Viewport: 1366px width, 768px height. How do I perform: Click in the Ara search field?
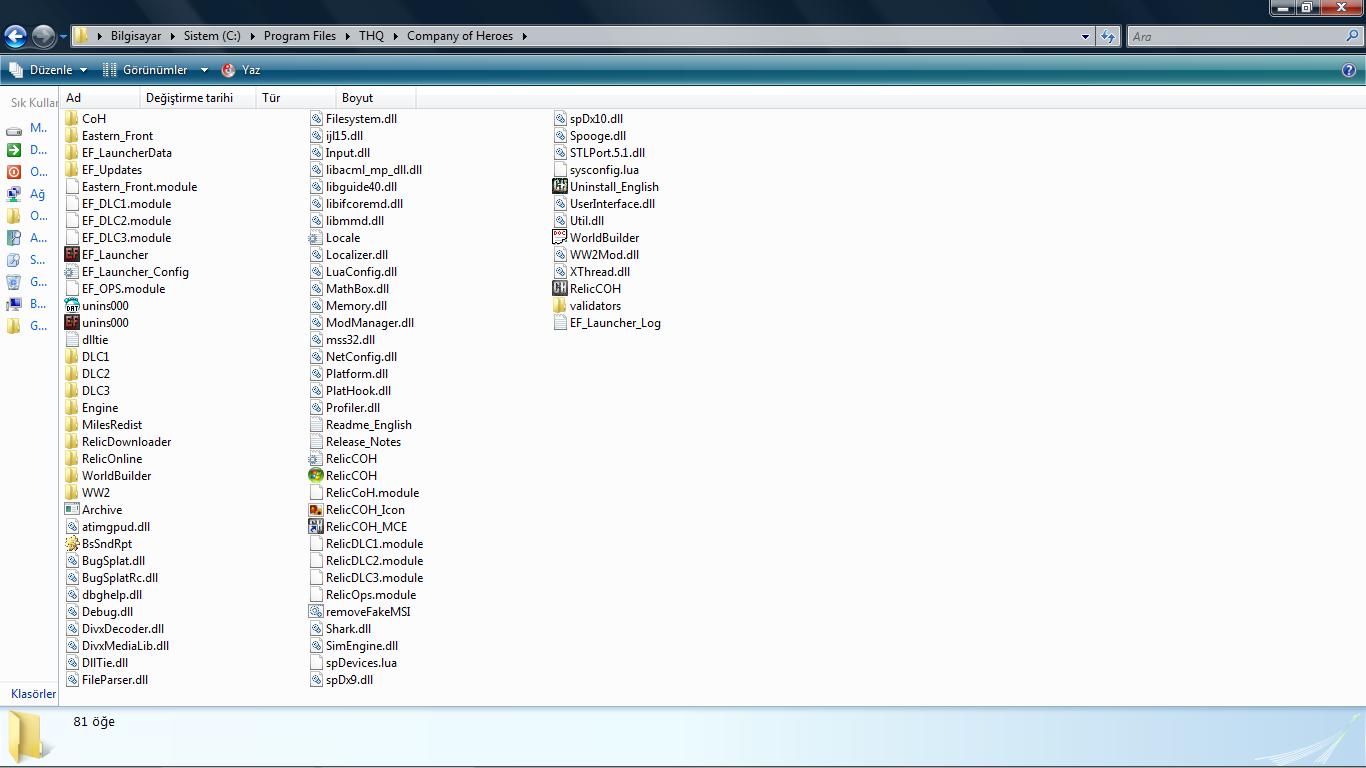(x=1237, y=36)
